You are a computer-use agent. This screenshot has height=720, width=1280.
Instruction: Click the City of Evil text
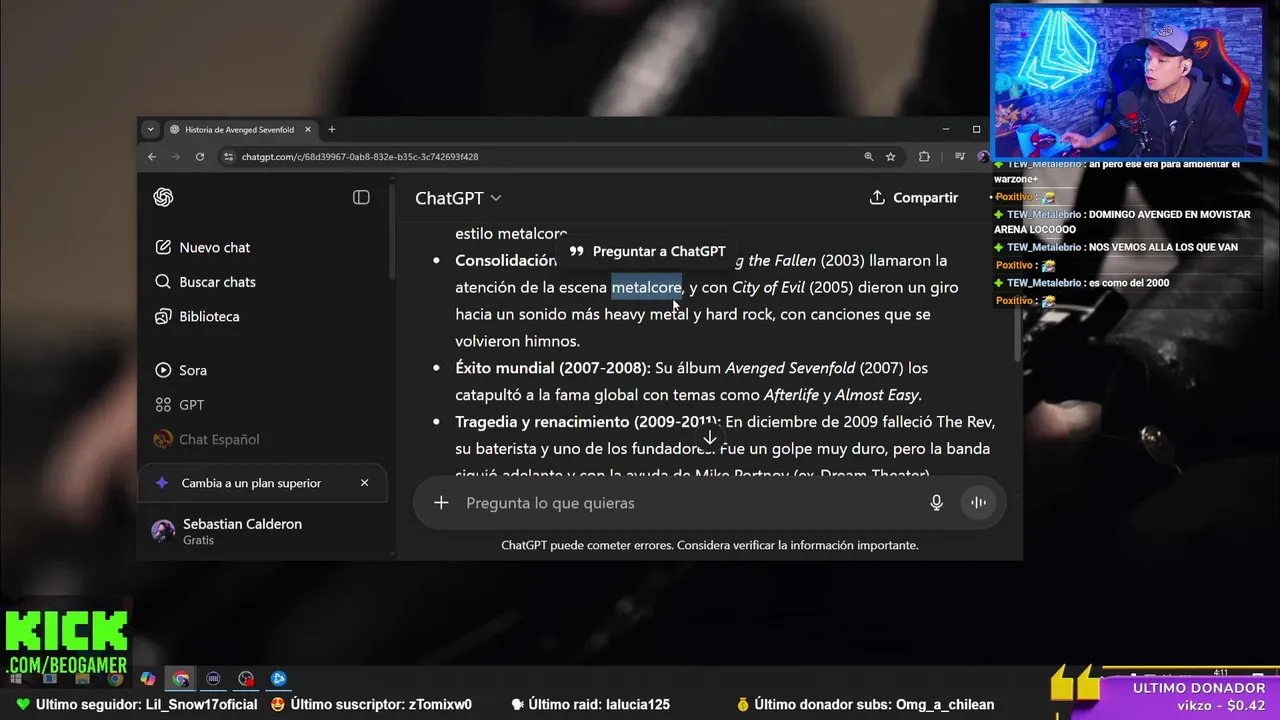(x=768, y=287)
